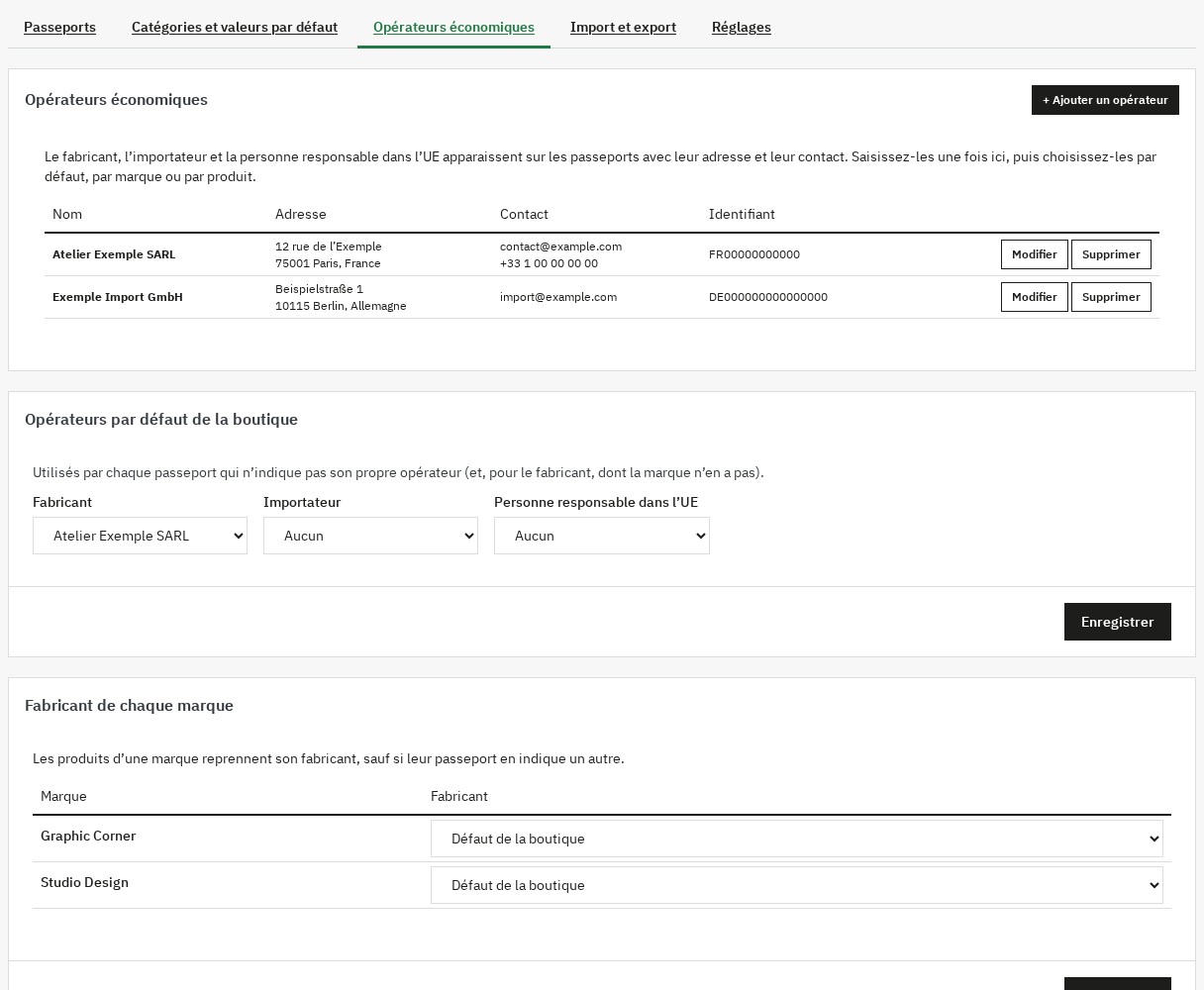Modify the Atelier Exemple SARL operator
This screenshot has width=1204, height=990.
(1034, 254)
